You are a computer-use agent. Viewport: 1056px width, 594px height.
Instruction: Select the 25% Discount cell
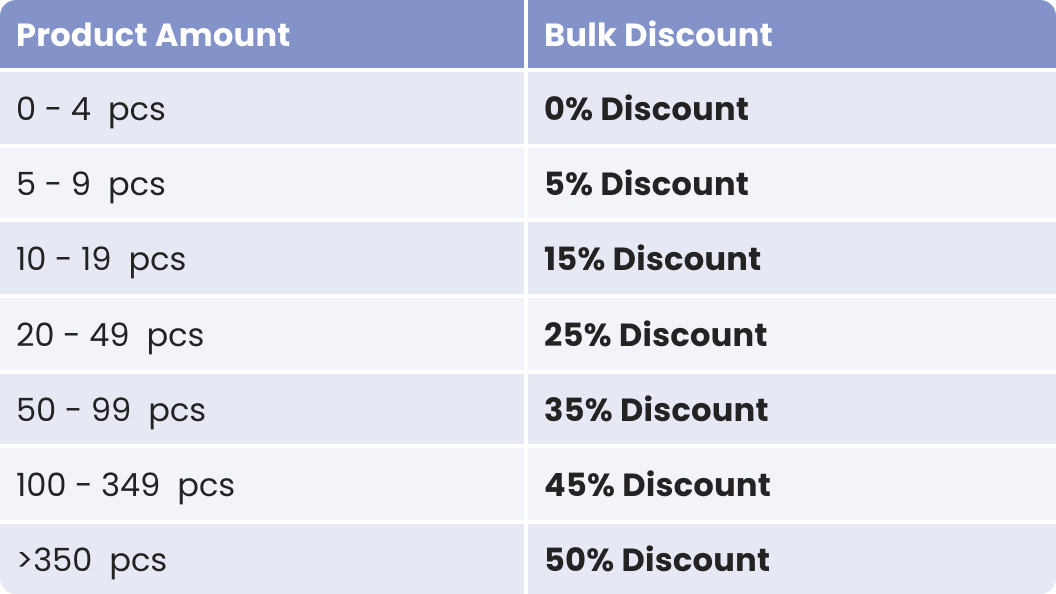click(x=655, y=334)
